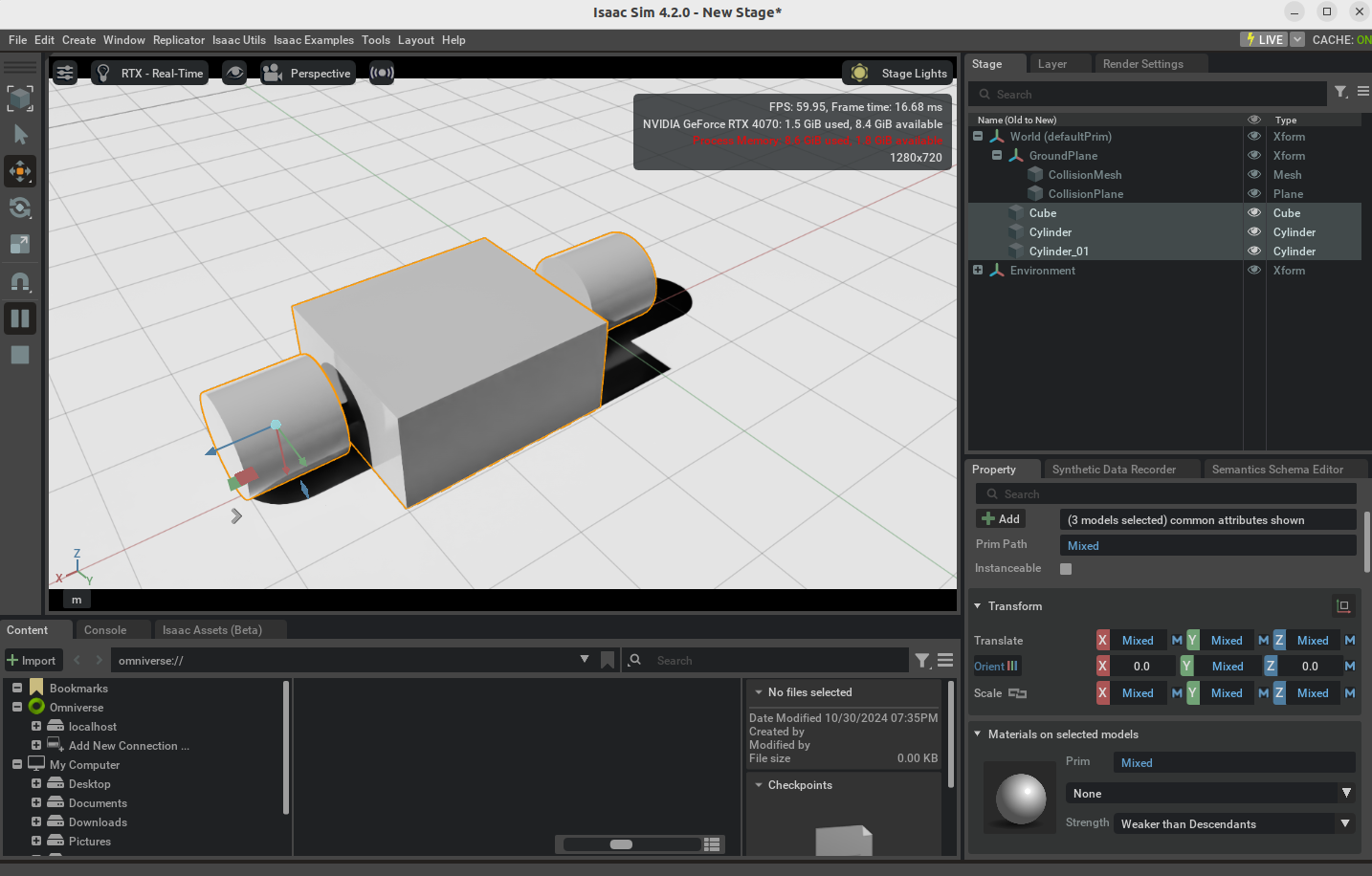
Task: Expand the localhost tree node
Action: click(36, 726)
